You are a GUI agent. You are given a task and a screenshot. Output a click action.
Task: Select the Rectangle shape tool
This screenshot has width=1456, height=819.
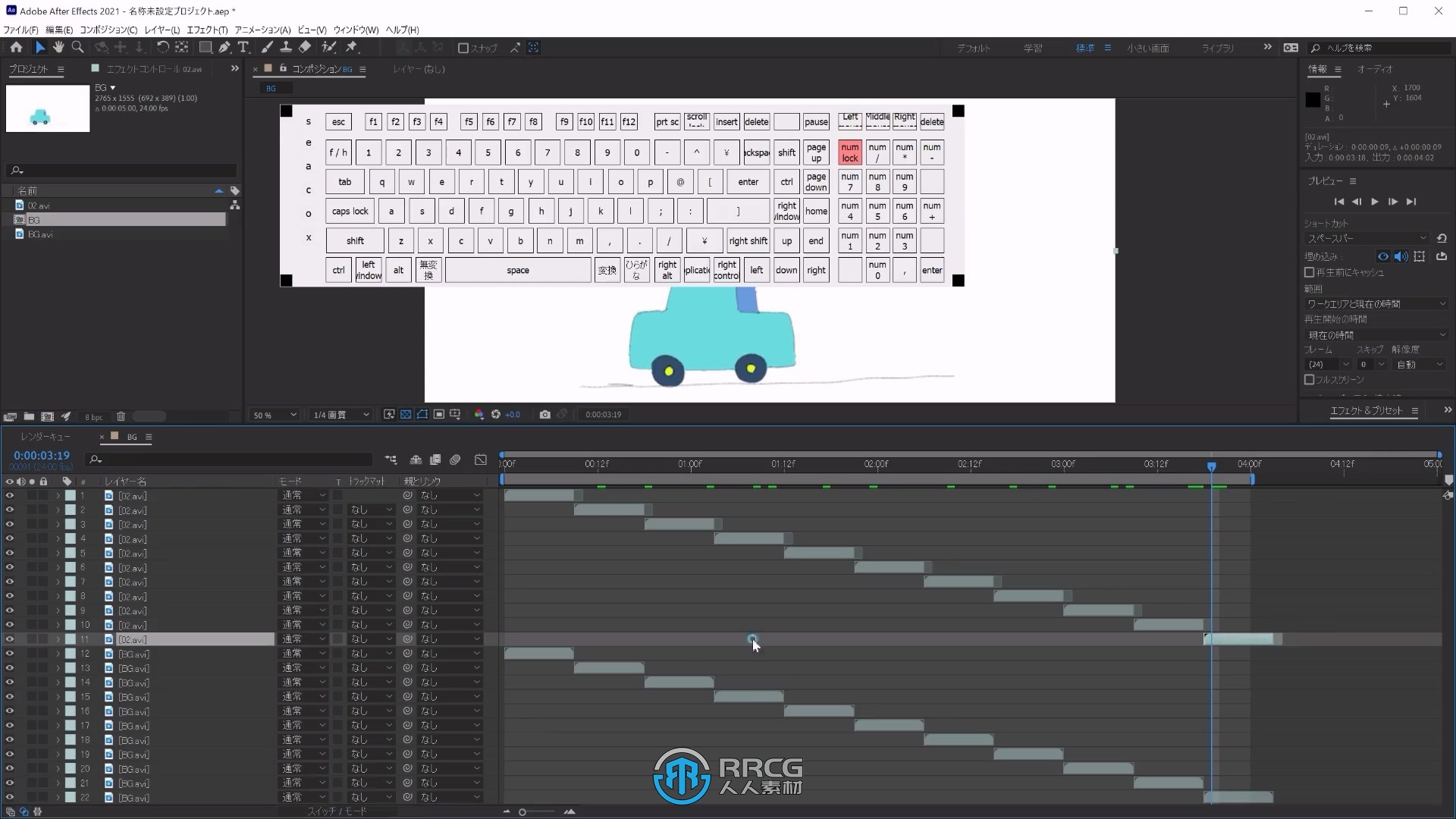pyautogui.click(x=205, y=47)
